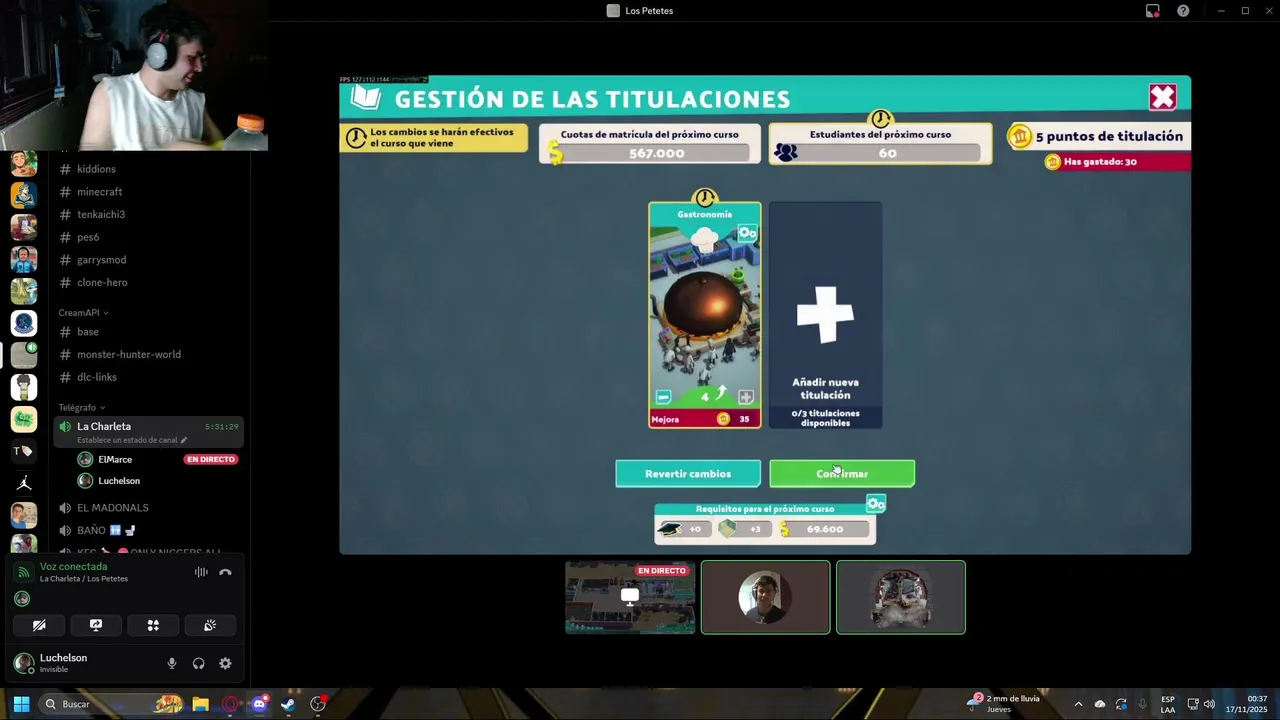Select La Charleta voice channel

point(150,432)
